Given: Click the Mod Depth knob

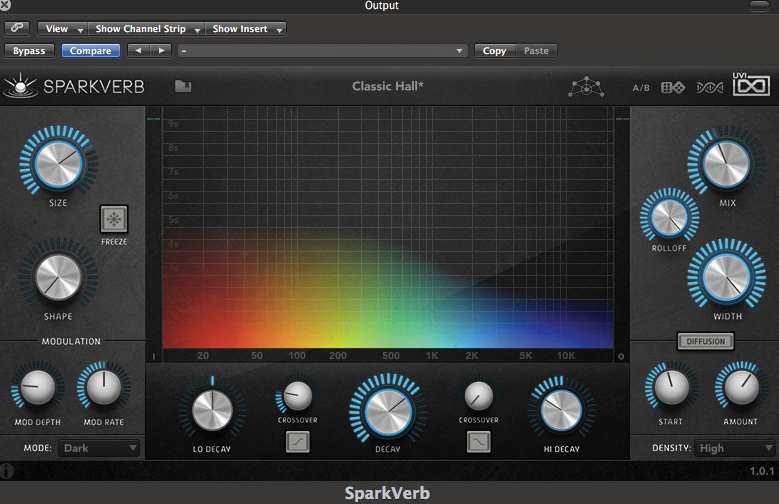Looking at the screenshot, I should tap(37, 387).
